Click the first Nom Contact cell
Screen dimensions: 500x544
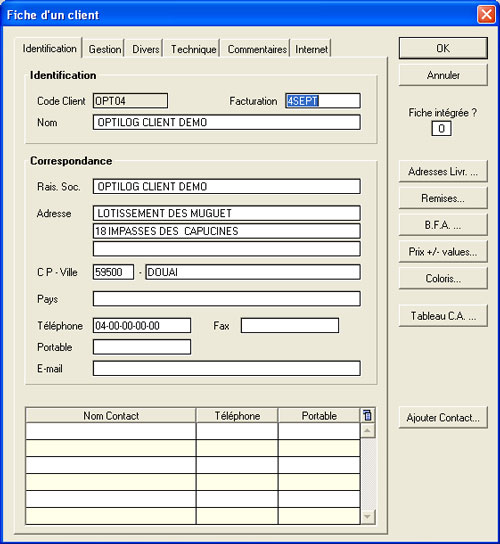pyautogui.click(x=111, y=431)
